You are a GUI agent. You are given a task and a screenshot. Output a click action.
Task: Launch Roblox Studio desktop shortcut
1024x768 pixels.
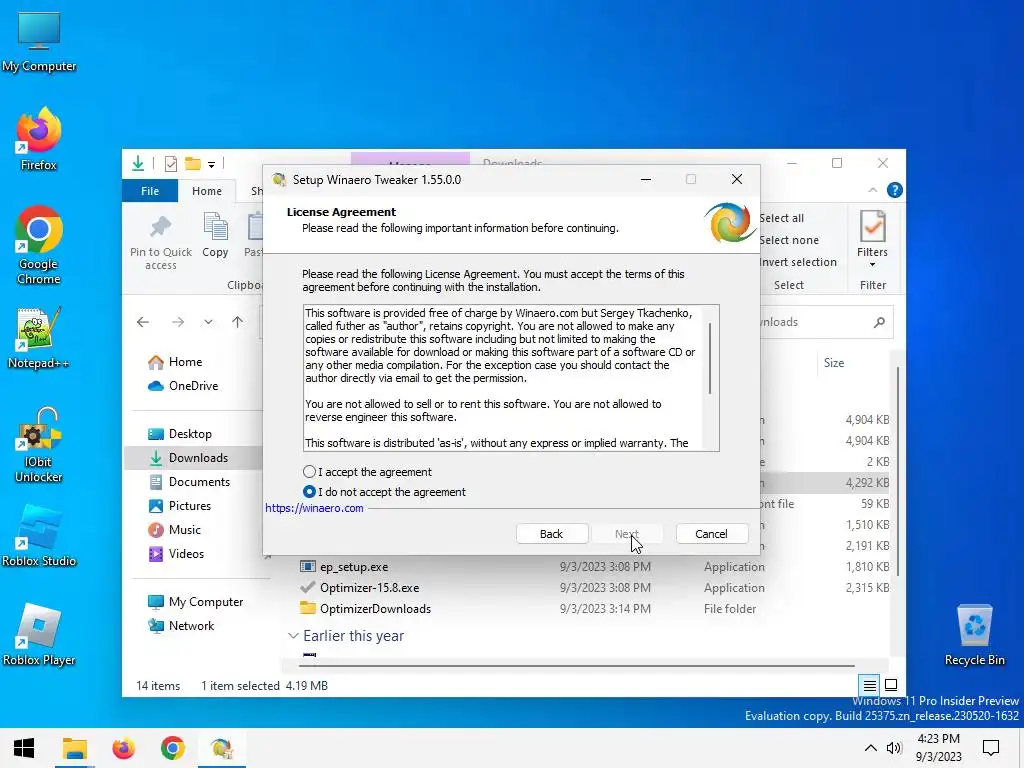[39, 536]
